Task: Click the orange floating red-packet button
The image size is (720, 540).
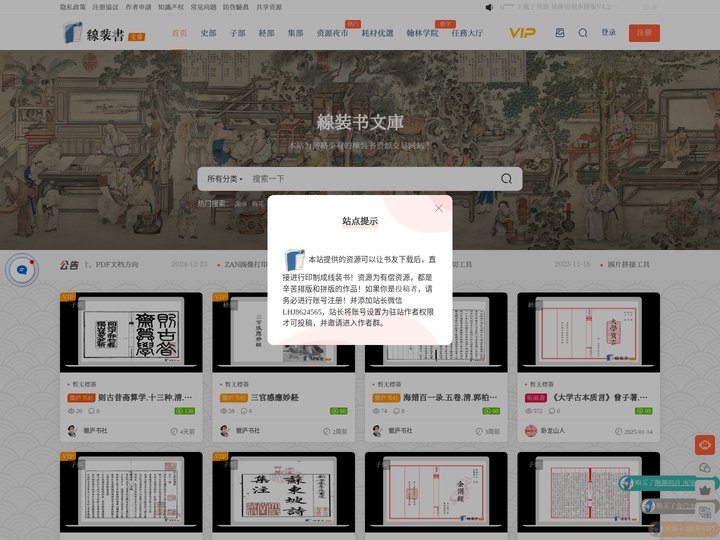Action: [x=704, y=444]
